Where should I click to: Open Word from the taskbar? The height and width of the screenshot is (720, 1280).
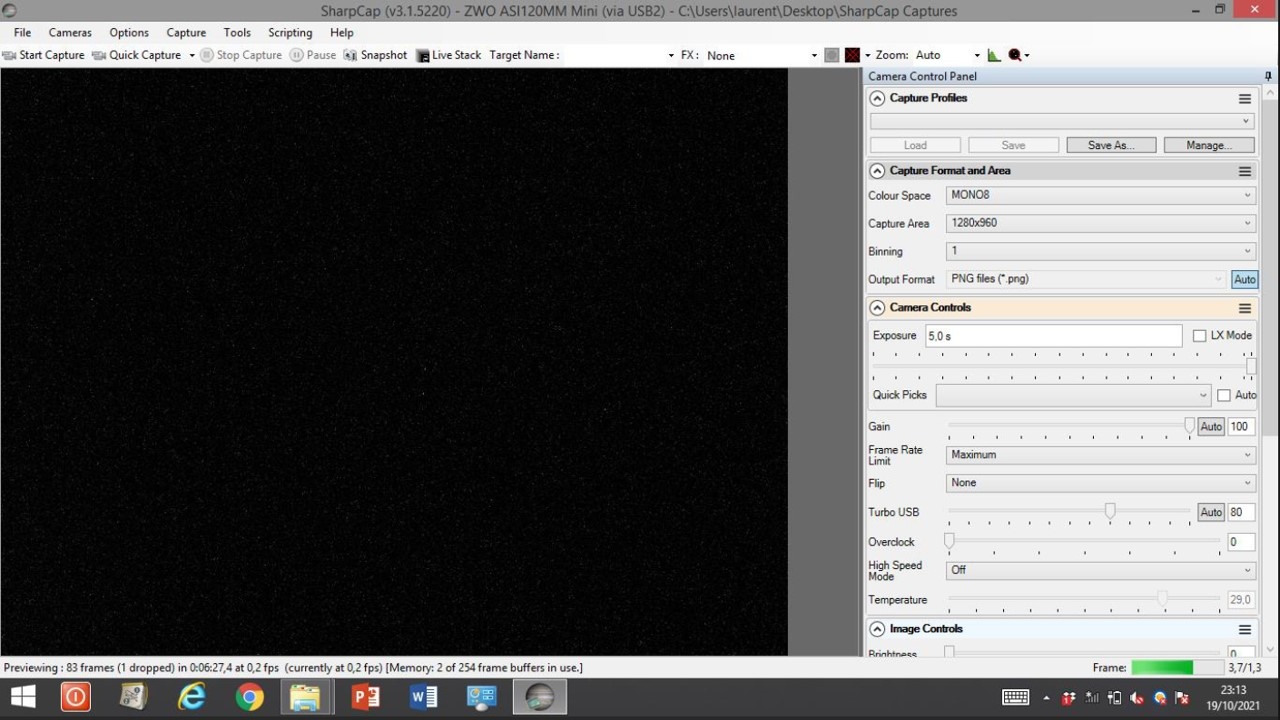click(x=423, y=697)
